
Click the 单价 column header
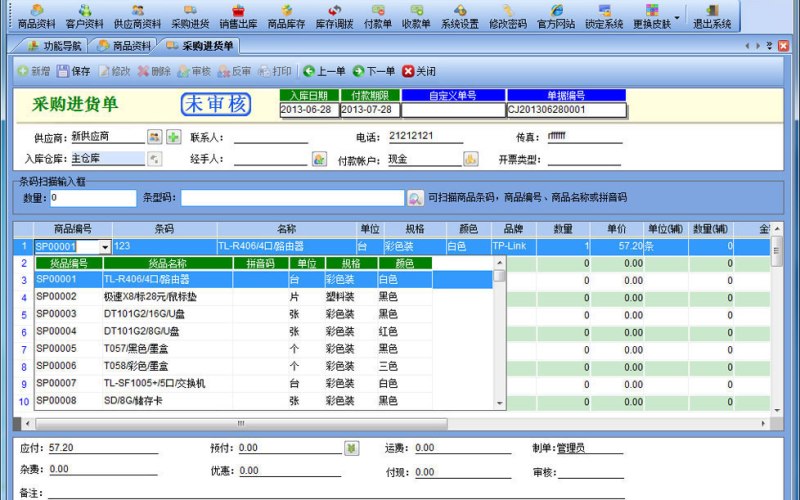pos(616,229)
